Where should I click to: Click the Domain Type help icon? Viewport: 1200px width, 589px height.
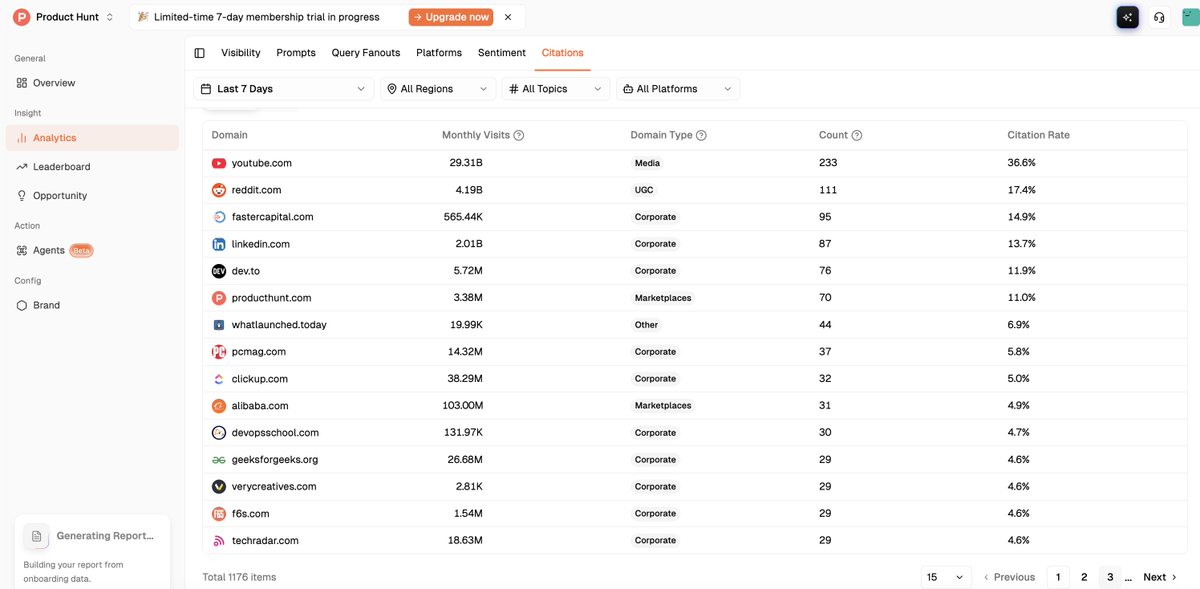701,135
